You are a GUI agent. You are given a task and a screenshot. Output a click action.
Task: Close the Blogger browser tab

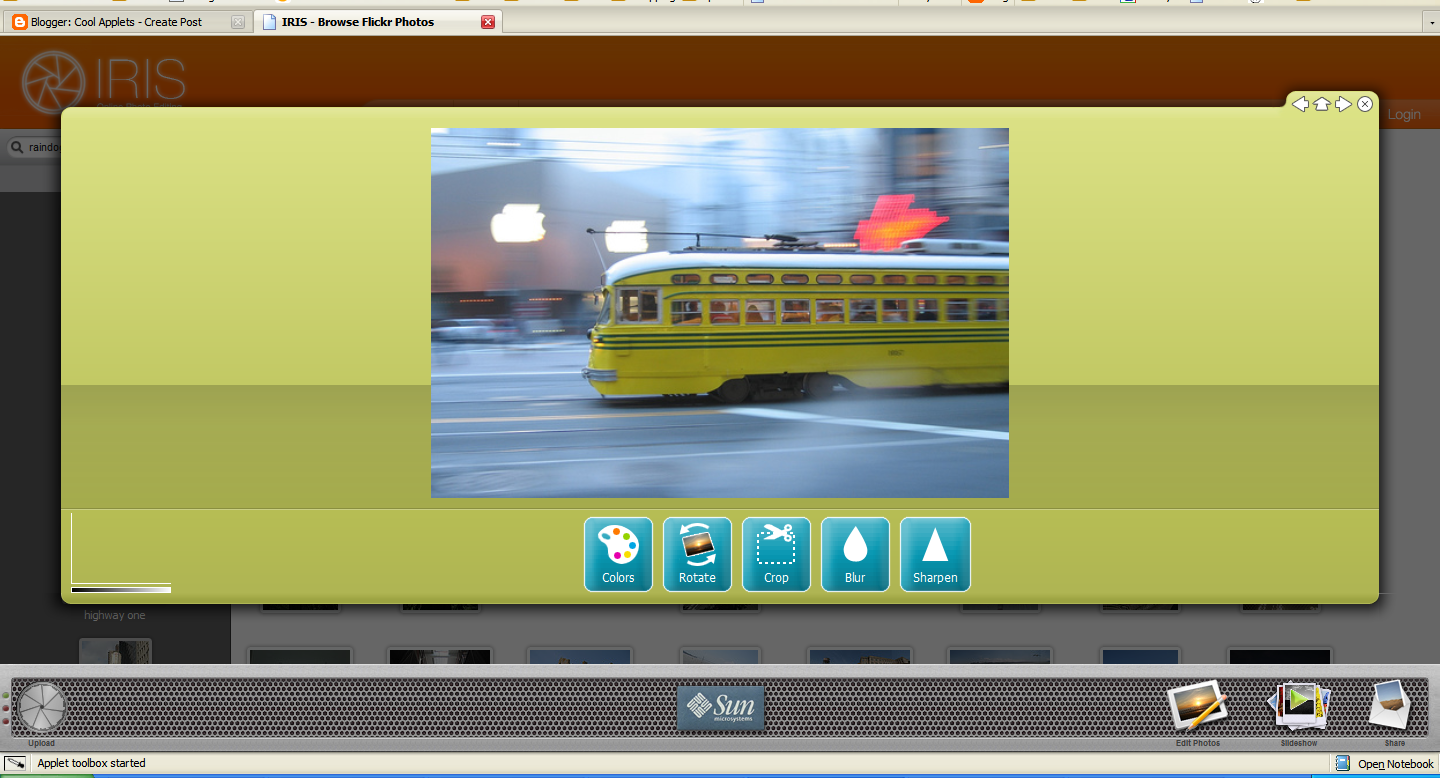[237, 22]
